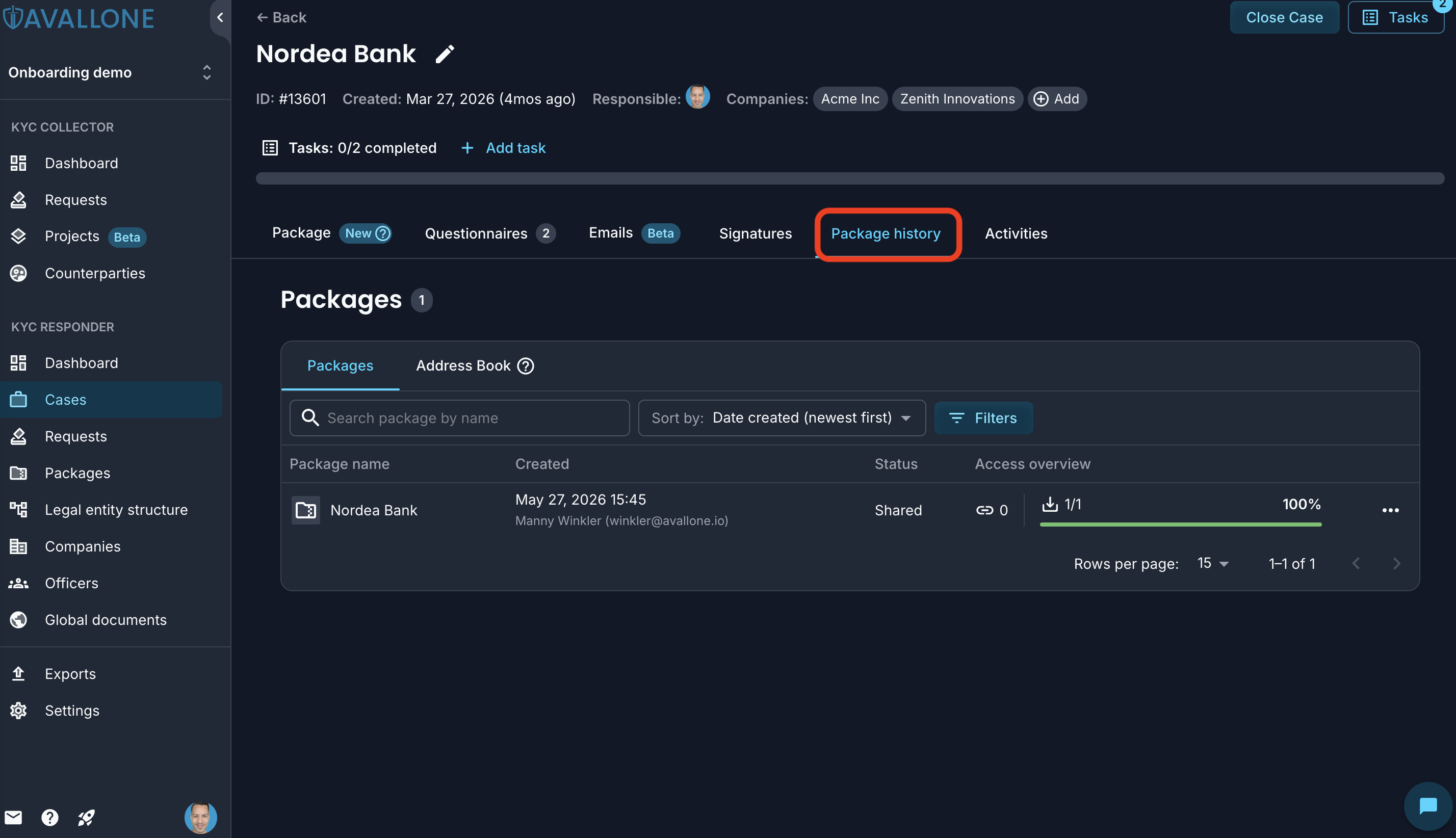Screen dimensions: 1456x838
Task: Open the Filters button
Action: 983,418
